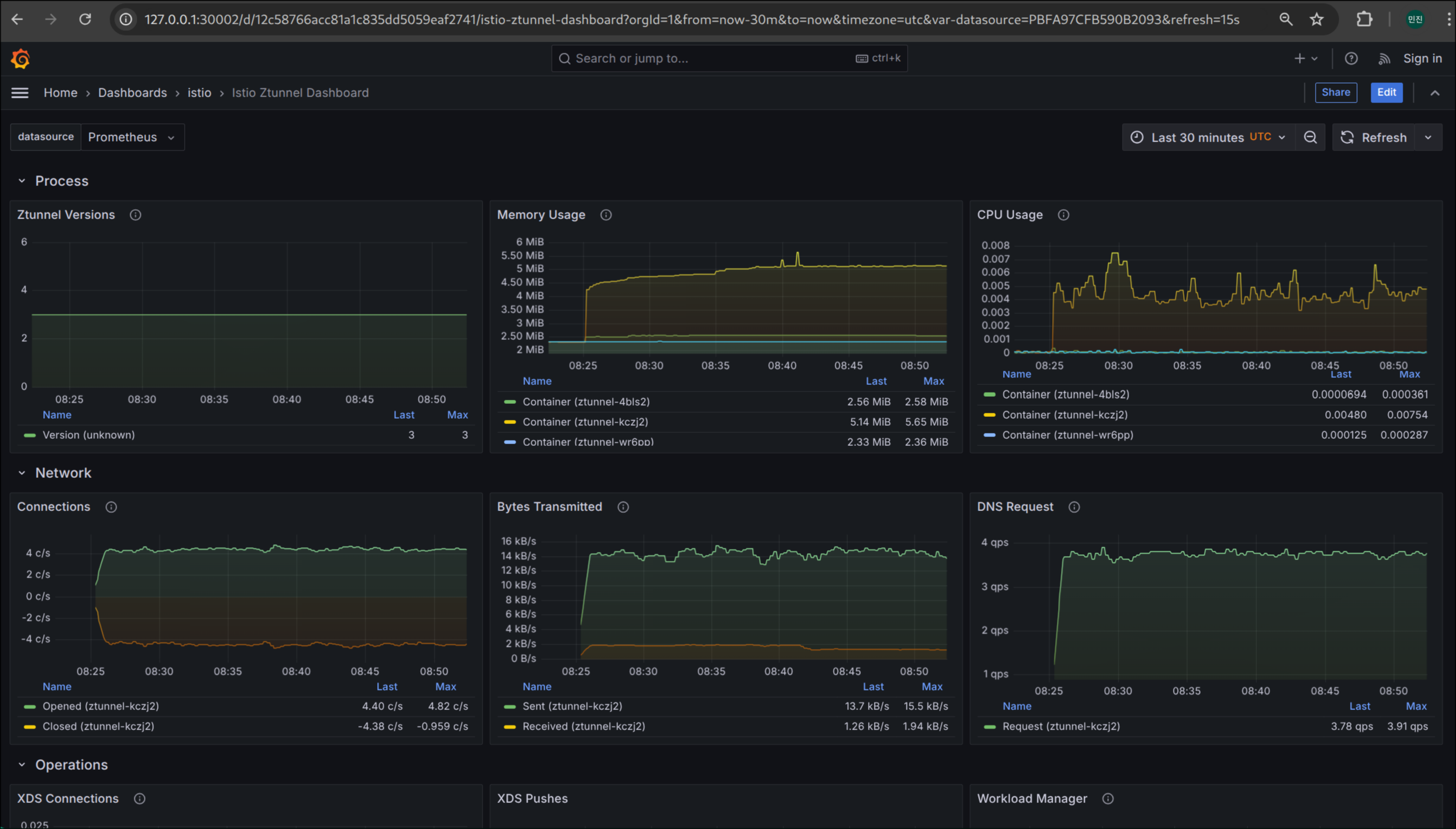1456x829 pixels.
Task: Toggle Opened (ztunnel-kczj2) series in legend
Action: pos(101,706)
